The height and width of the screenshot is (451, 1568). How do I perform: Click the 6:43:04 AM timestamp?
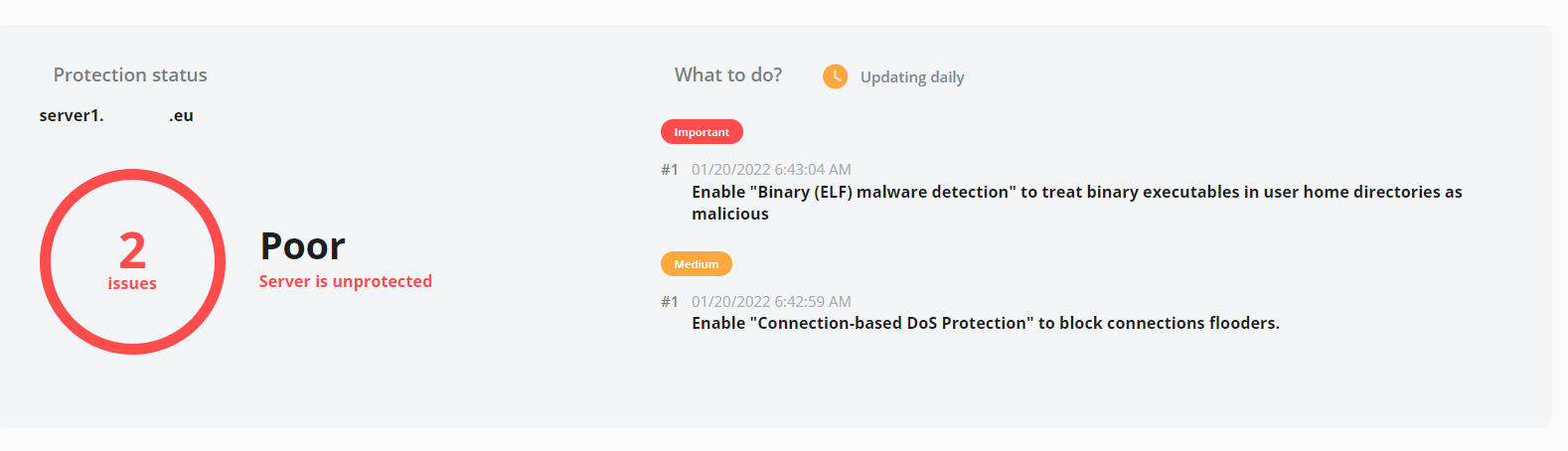click(x=771, y=170)
